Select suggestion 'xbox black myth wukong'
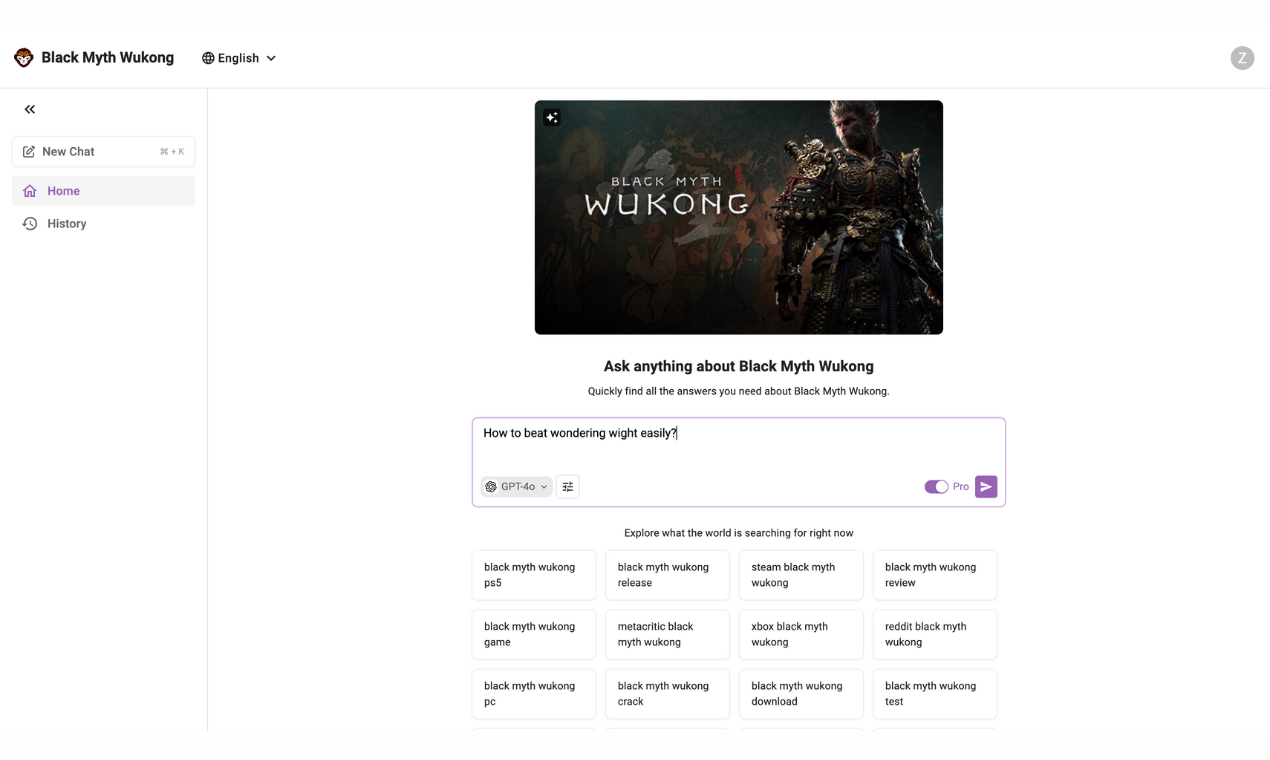Image resolution: width=1270 pixels, height=760 pixels. tap(801, 635)
